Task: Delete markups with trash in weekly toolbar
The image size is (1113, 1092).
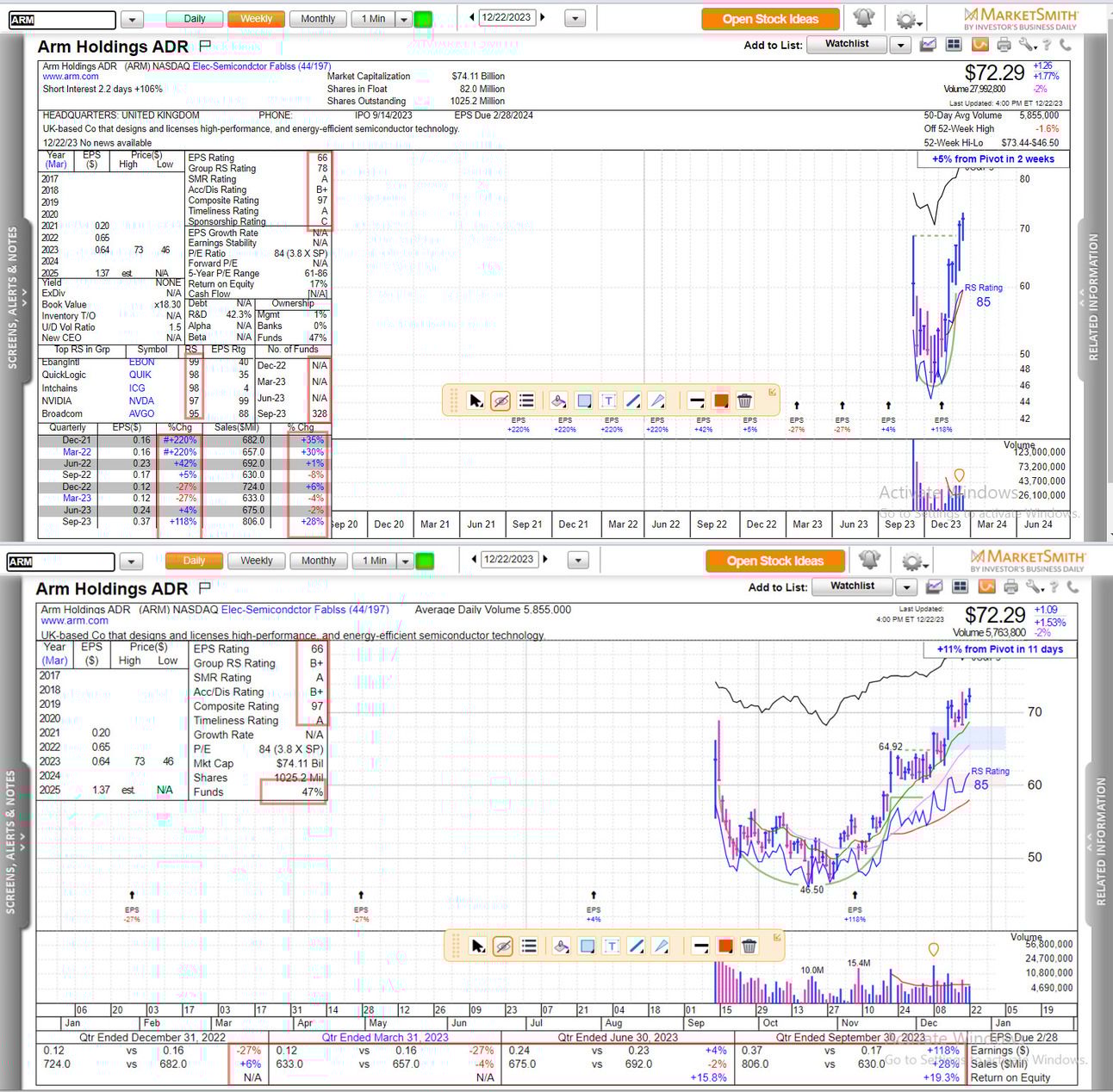Action: [x=745, y=400]
